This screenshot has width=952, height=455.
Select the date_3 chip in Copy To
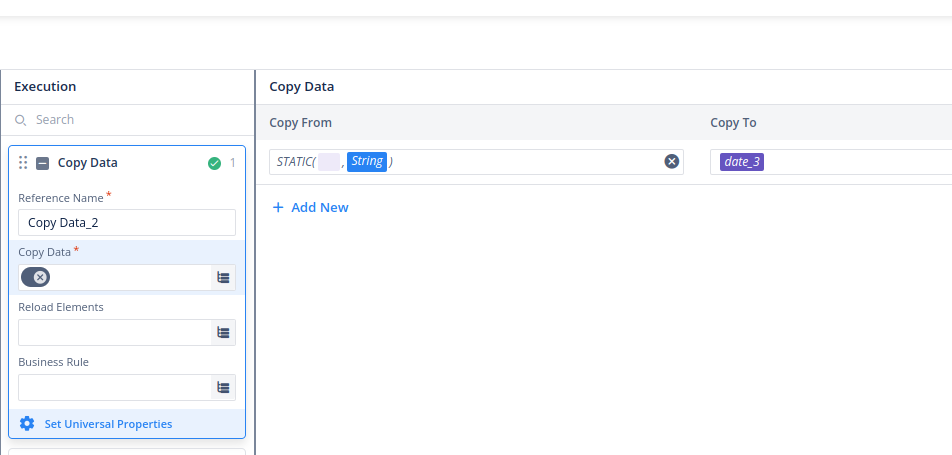[x=741, y=162]
